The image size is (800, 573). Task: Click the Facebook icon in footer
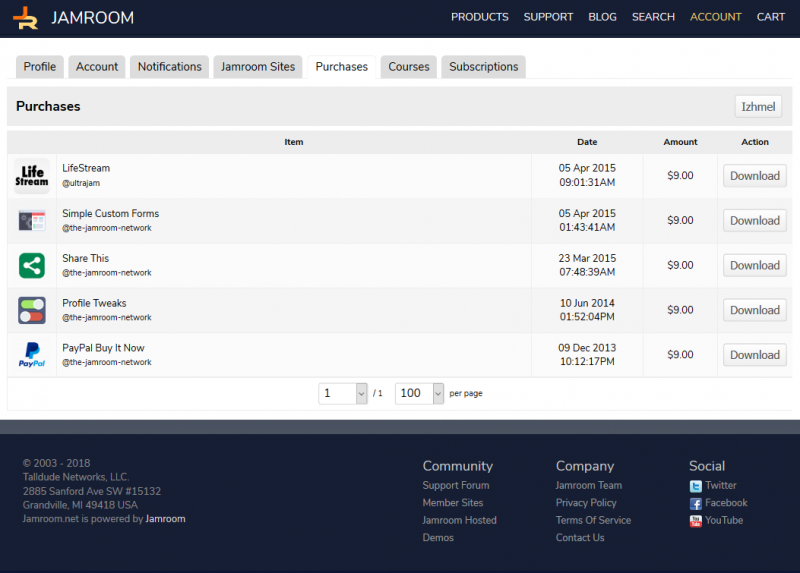click(696, 504)
